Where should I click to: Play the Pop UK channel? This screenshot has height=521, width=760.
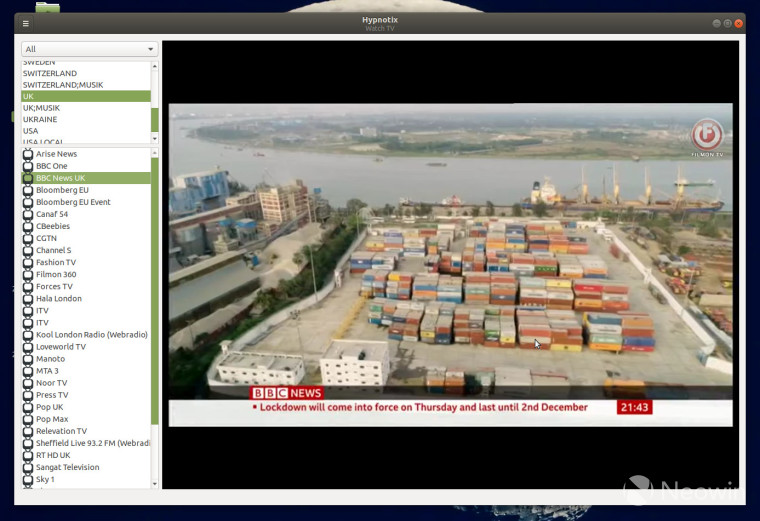tap(86, 407)
